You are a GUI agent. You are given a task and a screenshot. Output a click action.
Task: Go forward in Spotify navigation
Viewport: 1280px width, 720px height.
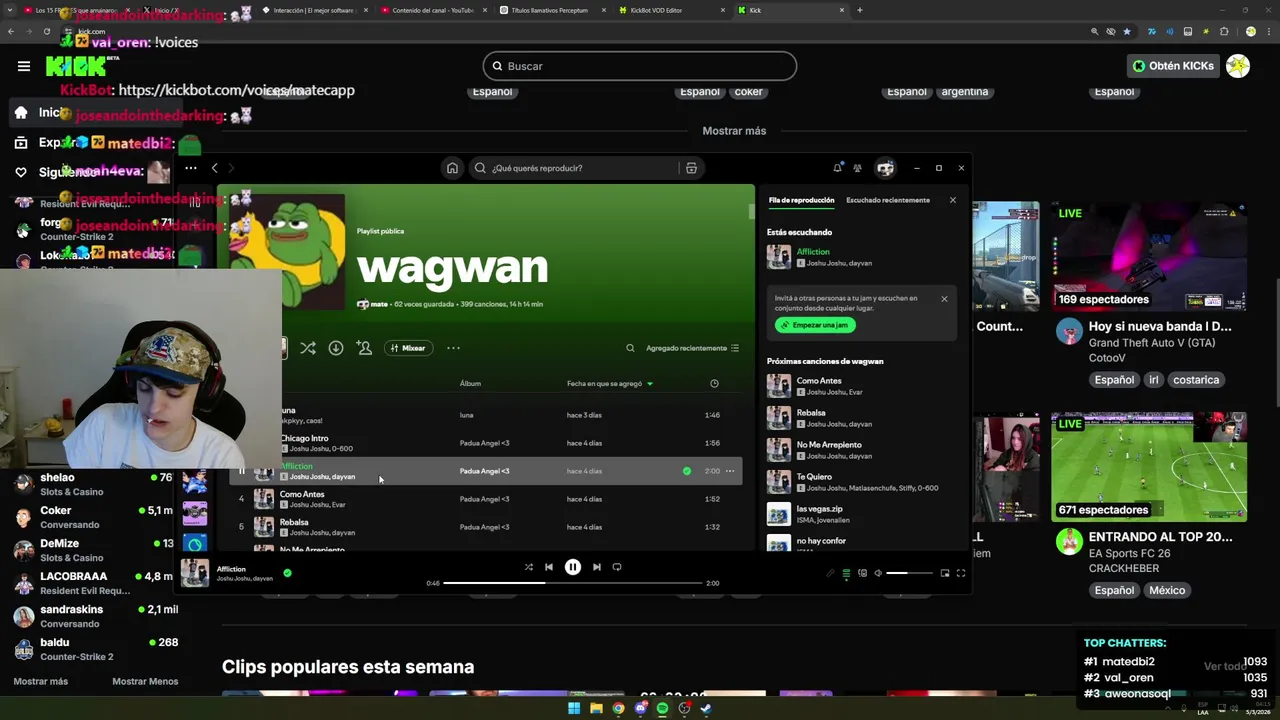[x=231, y=168]
